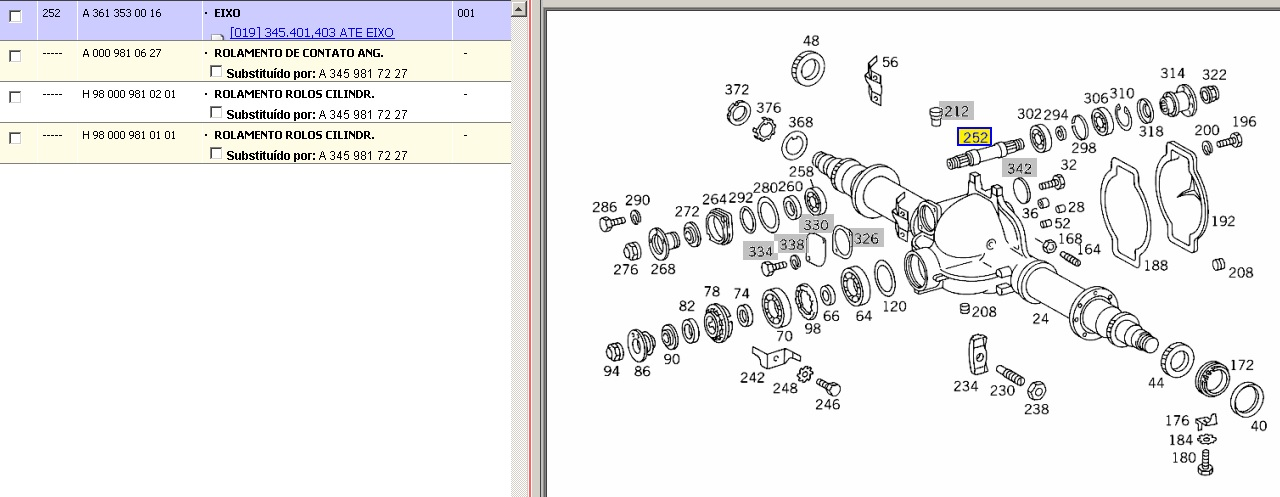Click the divider between list and diagram
This screenshot has height=497, width=1280.
pyautogui.click(x=532, y=250)
